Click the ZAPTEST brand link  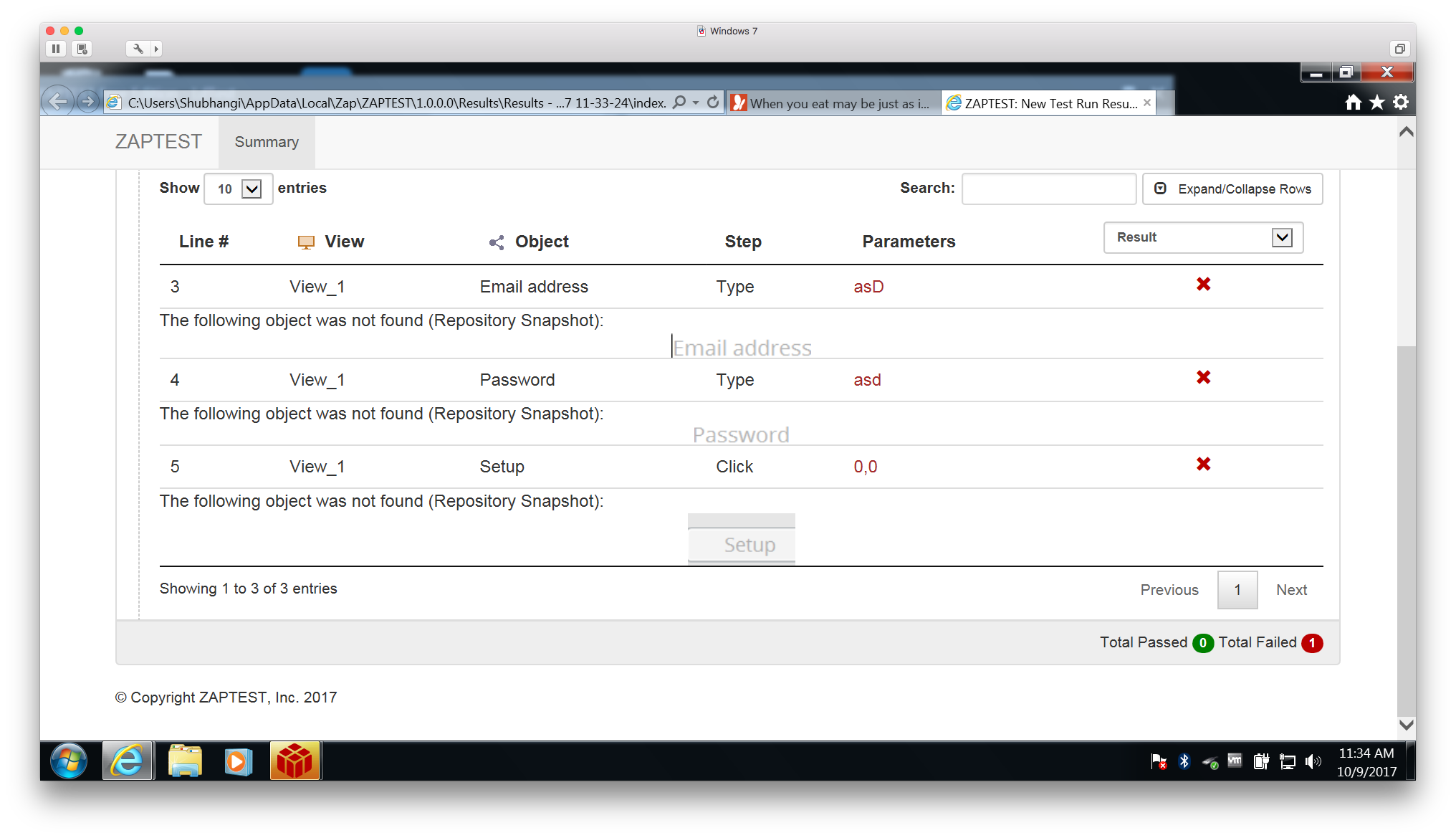pos(158,142)
